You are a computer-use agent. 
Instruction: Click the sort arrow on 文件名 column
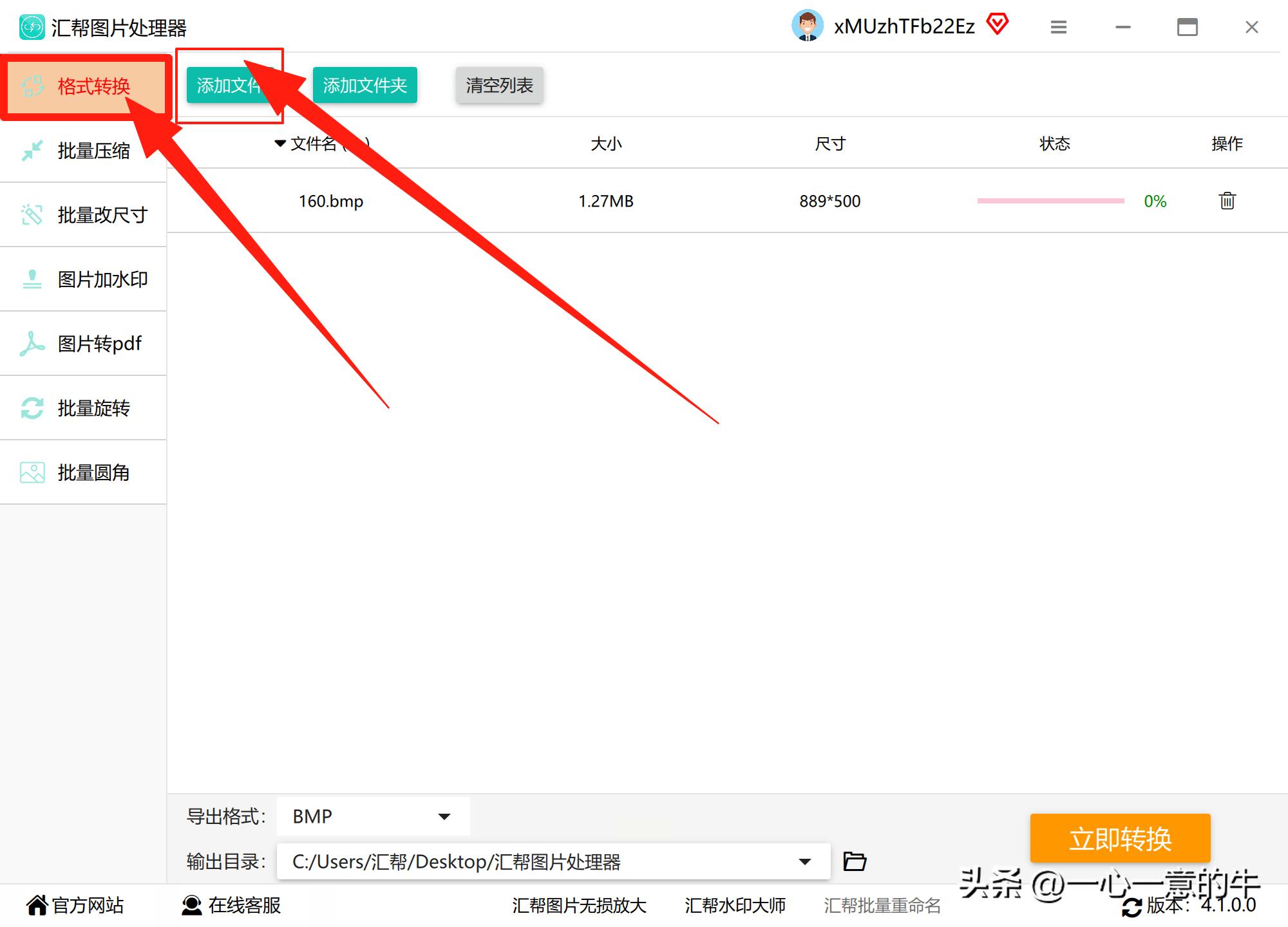(x=279, y=144)
